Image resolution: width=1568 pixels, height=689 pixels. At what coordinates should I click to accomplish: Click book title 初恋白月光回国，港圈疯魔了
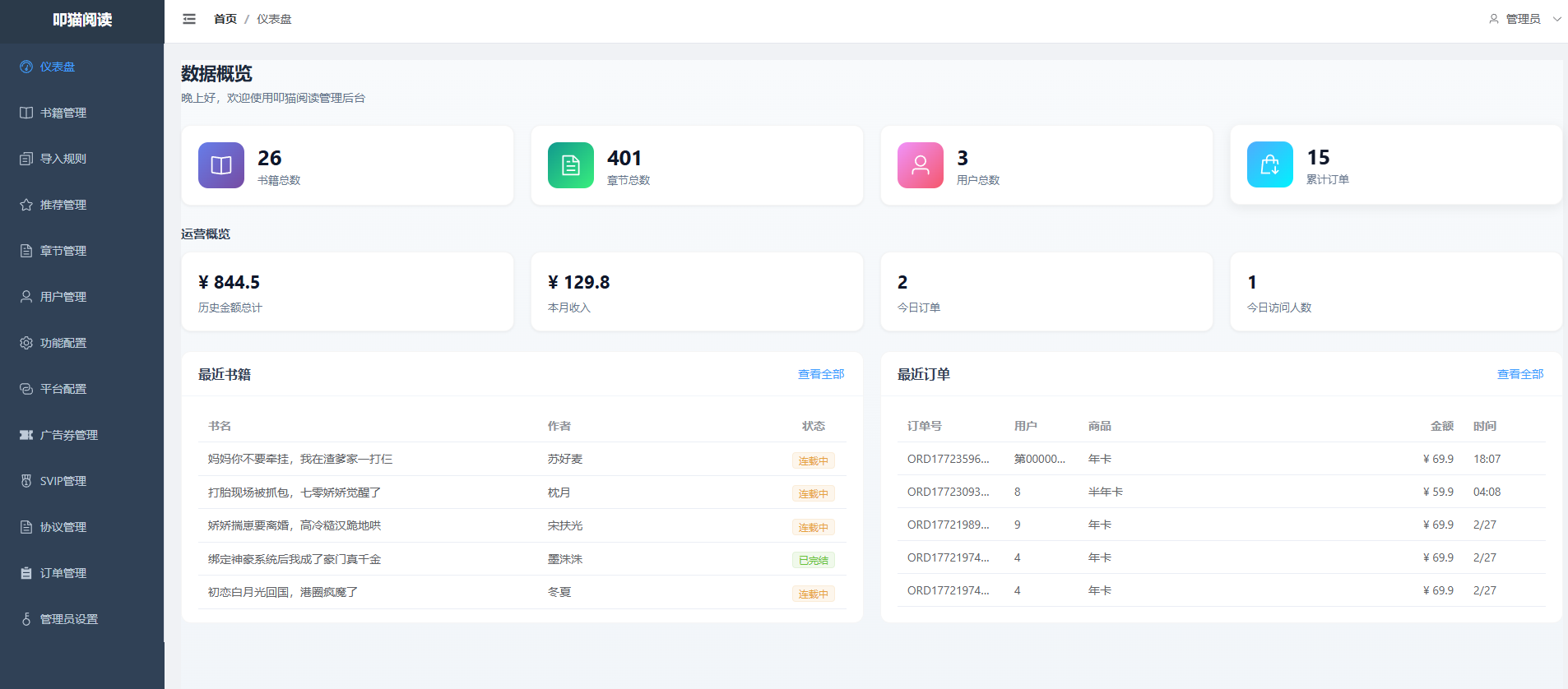point(283,592)
